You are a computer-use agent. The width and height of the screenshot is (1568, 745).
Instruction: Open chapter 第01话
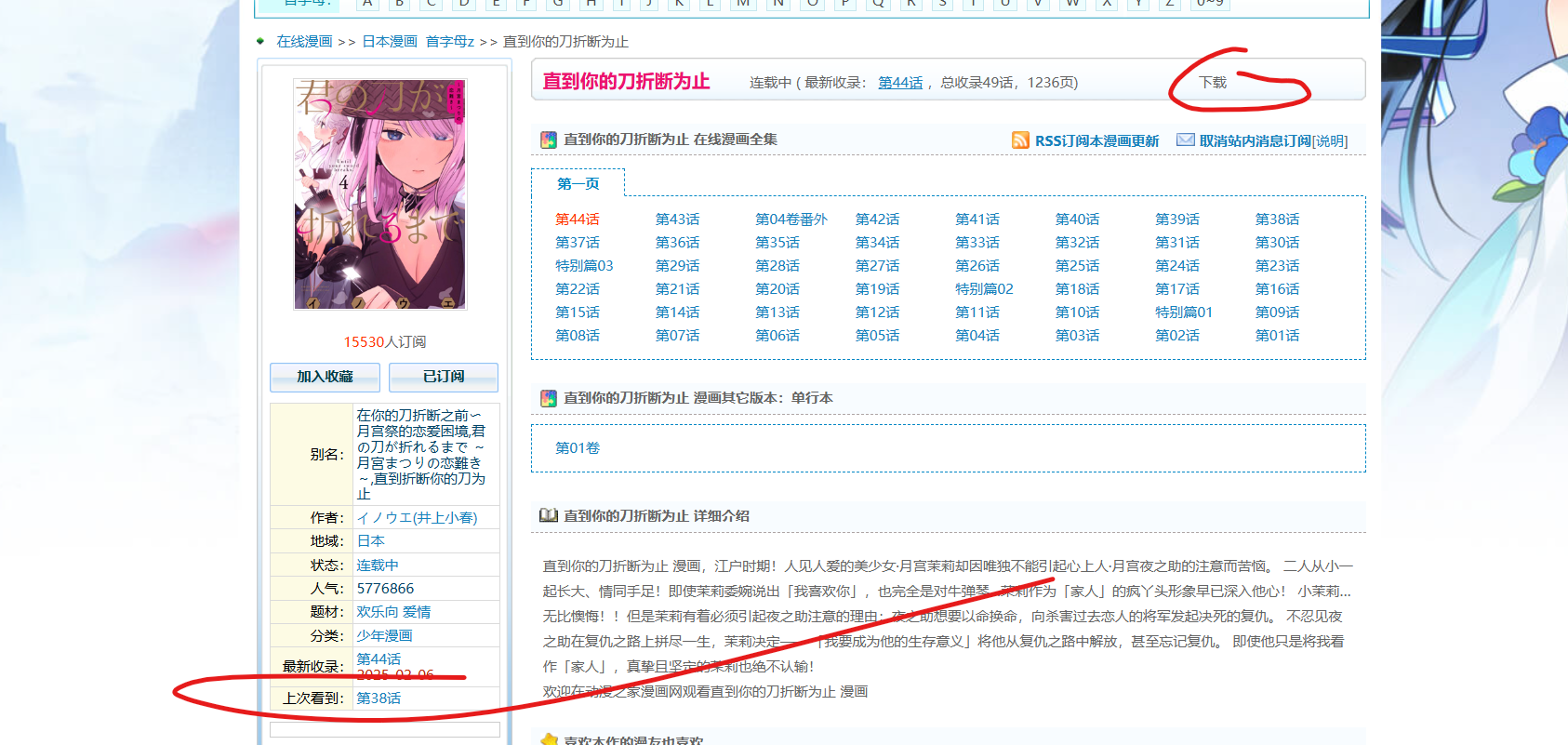(1277, 336)
